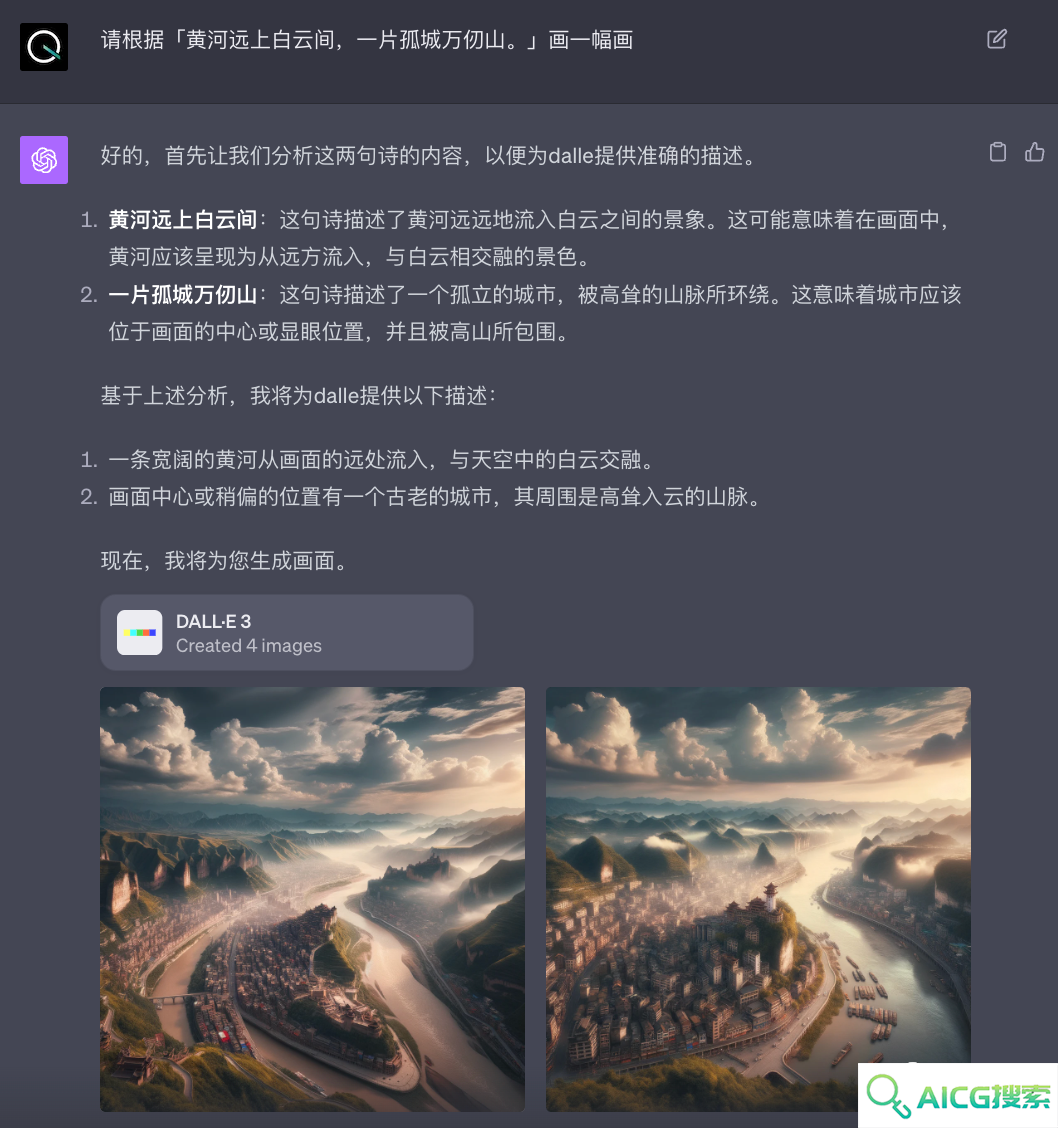This screenshot has height=1128, width=1058.
Task: Copy the response with the clipboard icon
Action: coord(998,152)
